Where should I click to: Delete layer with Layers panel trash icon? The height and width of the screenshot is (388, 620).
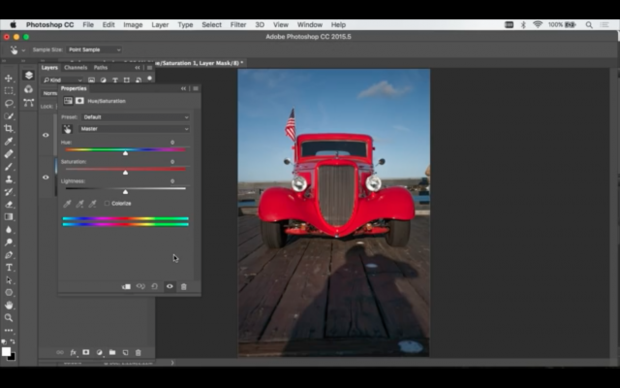138,352
